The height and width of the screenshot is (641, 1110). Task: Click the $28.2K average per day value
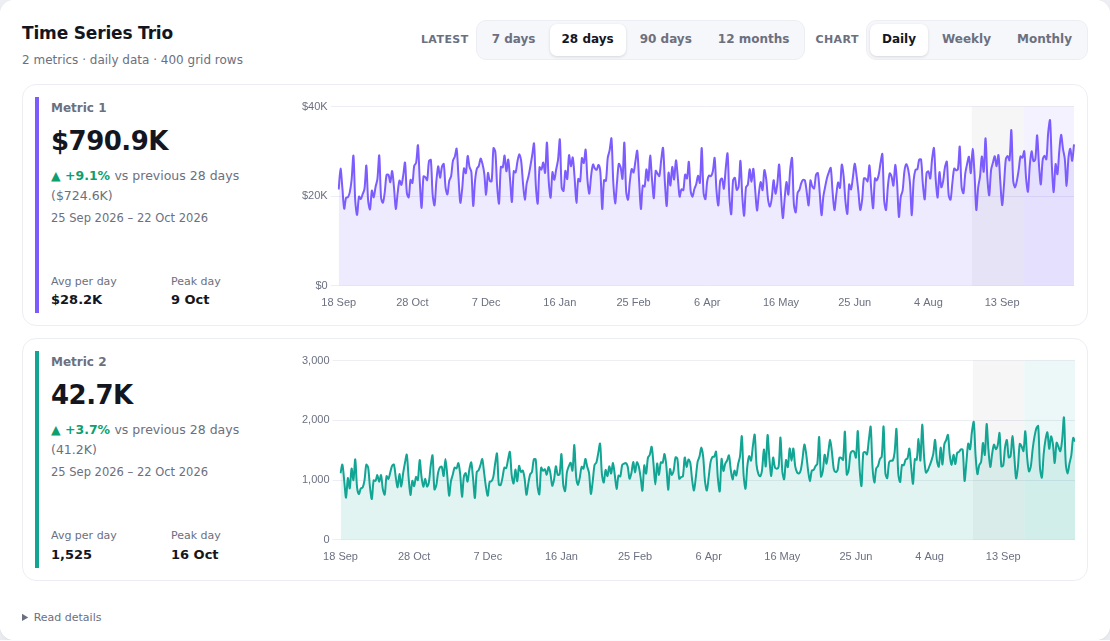76,300
